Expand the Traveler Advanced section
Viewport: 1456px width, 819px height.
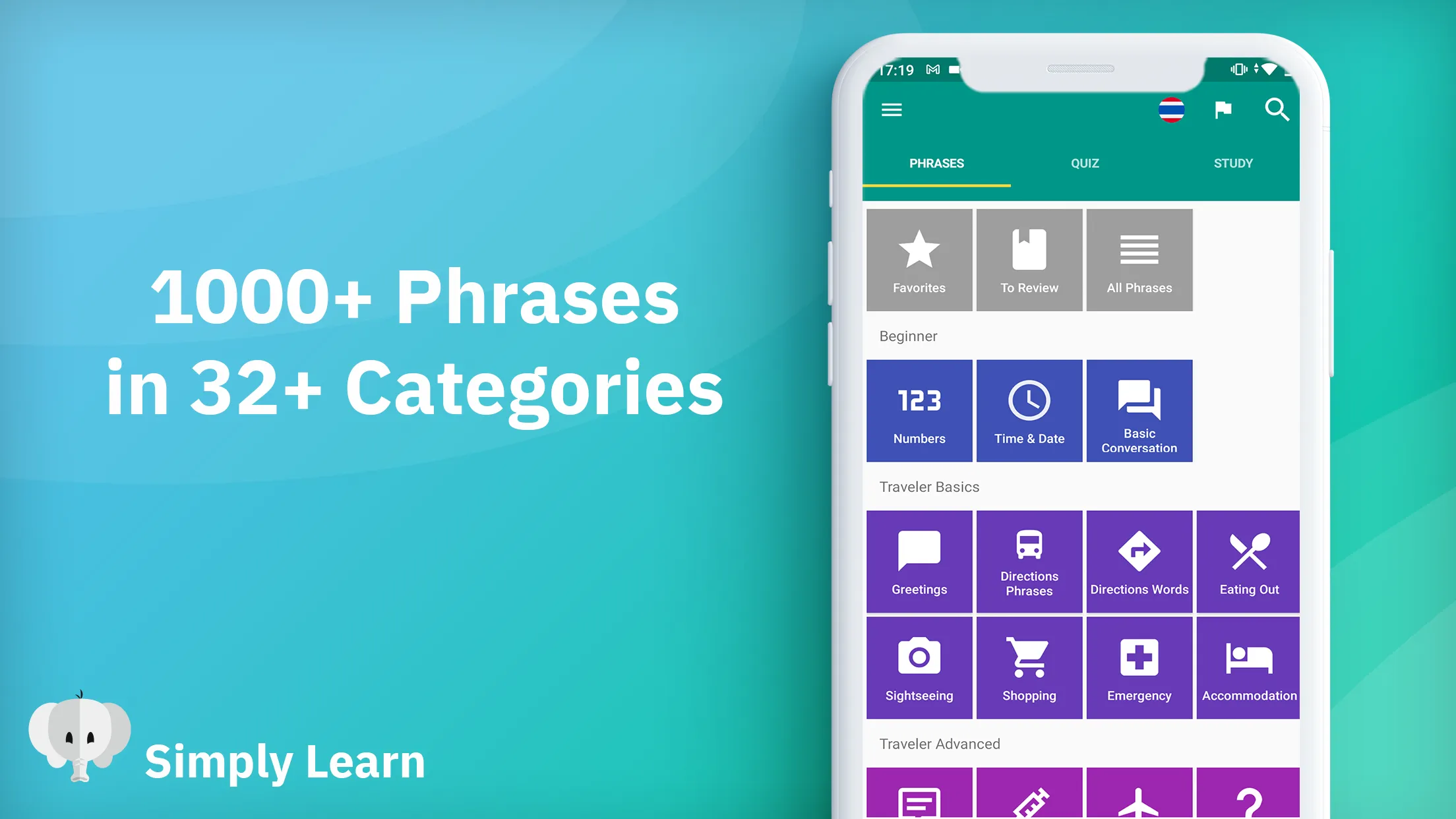pos(938,744)
